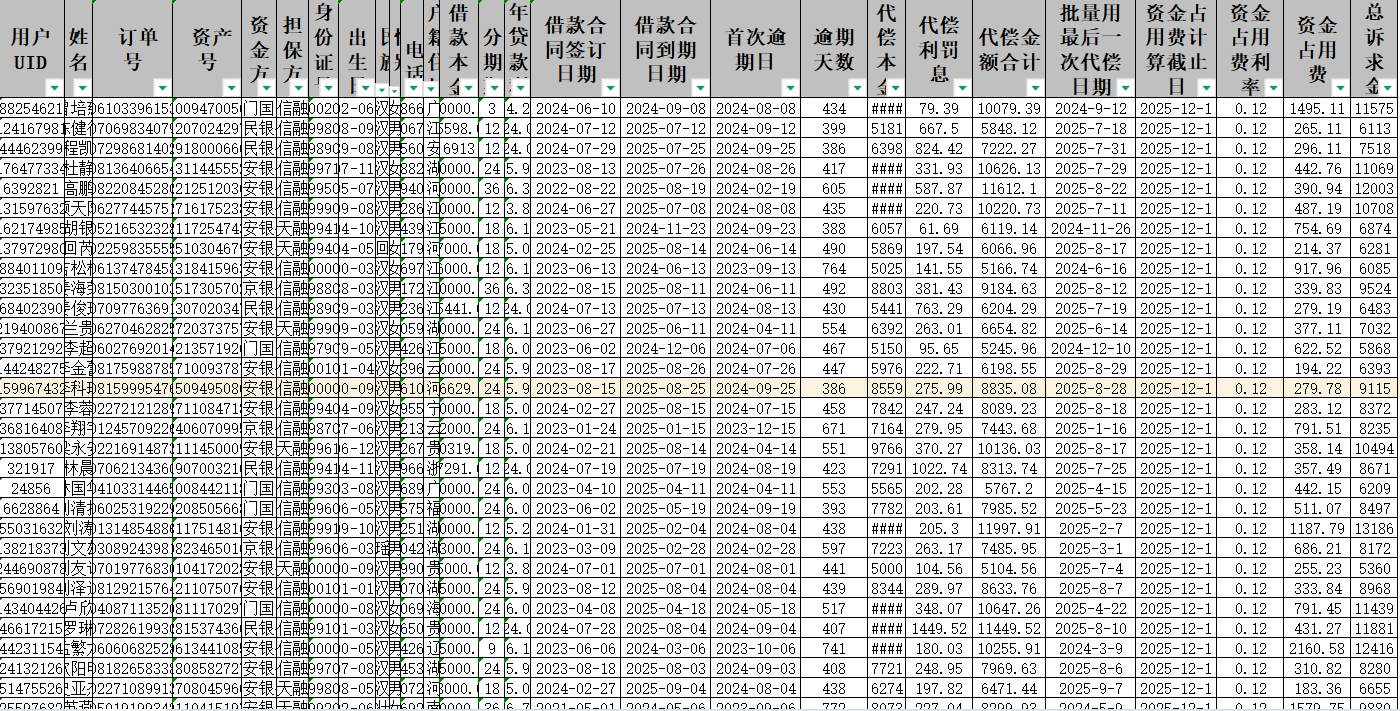Screen dimensions: 1400x711
Task: Click the highlighted row's 8835.08 cell
Action: tap(1009, 388)
